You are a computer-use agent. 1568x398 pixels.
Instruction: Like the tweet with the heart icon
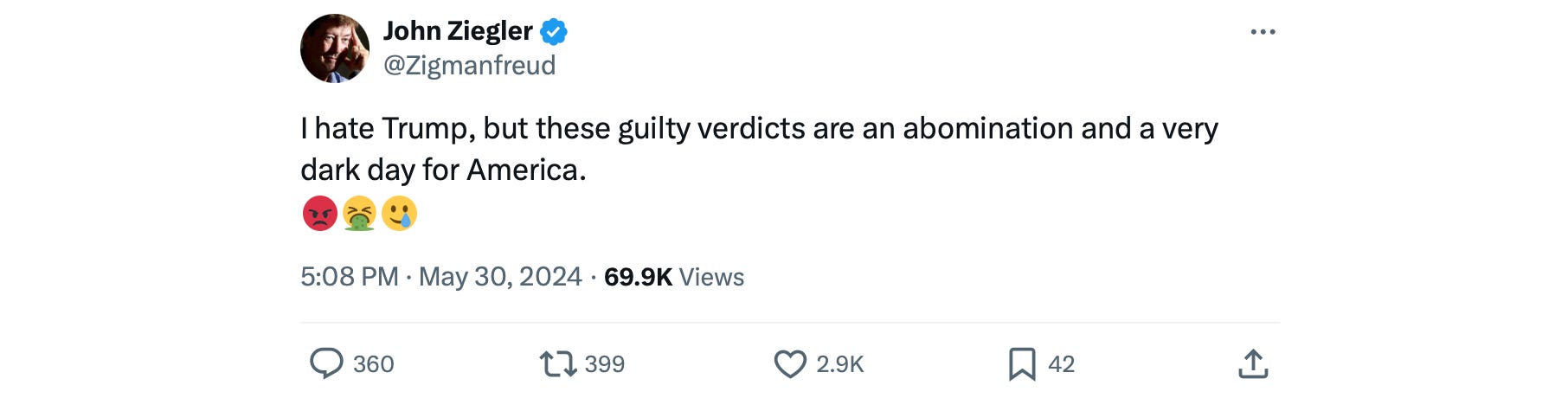(x=789, y=363)
